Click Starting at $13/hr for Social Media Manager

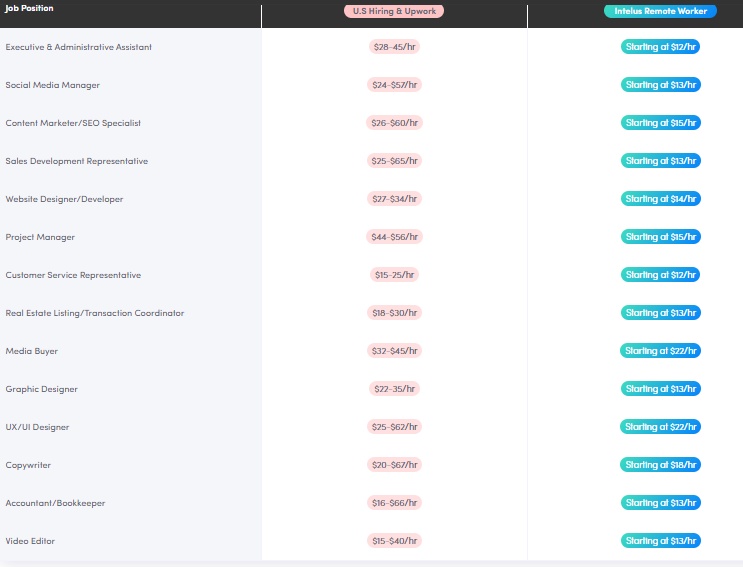[x=661, y=85]
